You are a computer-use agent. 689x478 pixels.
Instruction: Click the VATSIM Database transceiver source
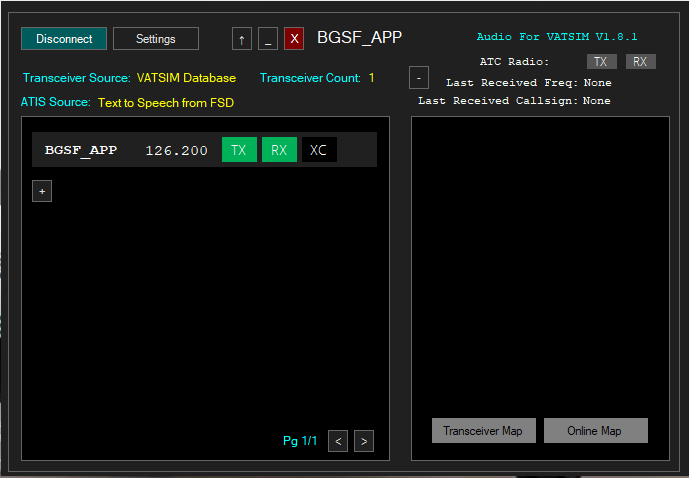(x=186, y=78)
